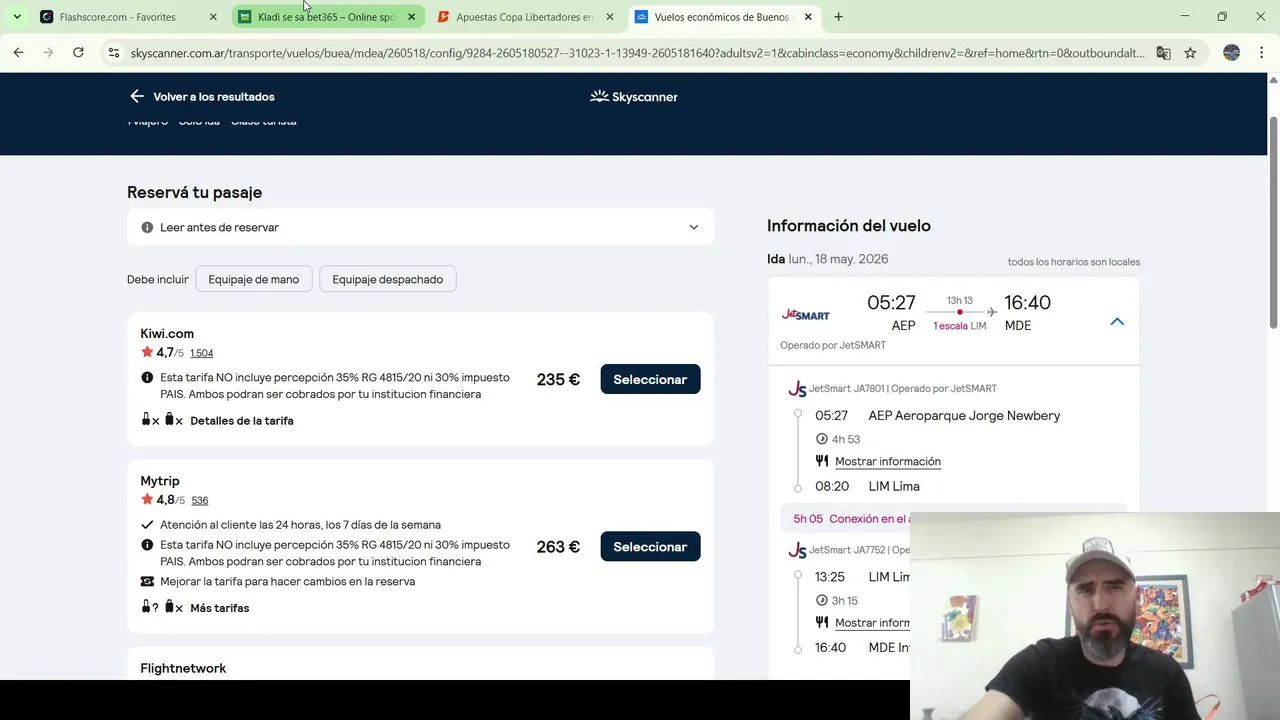Click Kiwi.com tax info icon

coord(147,378)
